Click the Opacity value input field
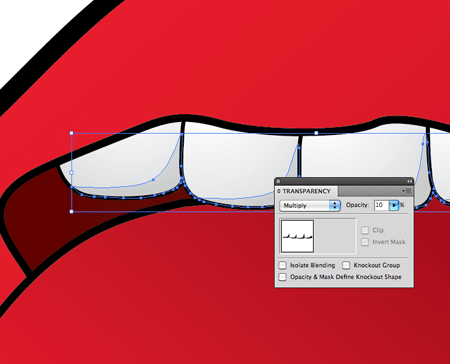 (x=382, y=205)
